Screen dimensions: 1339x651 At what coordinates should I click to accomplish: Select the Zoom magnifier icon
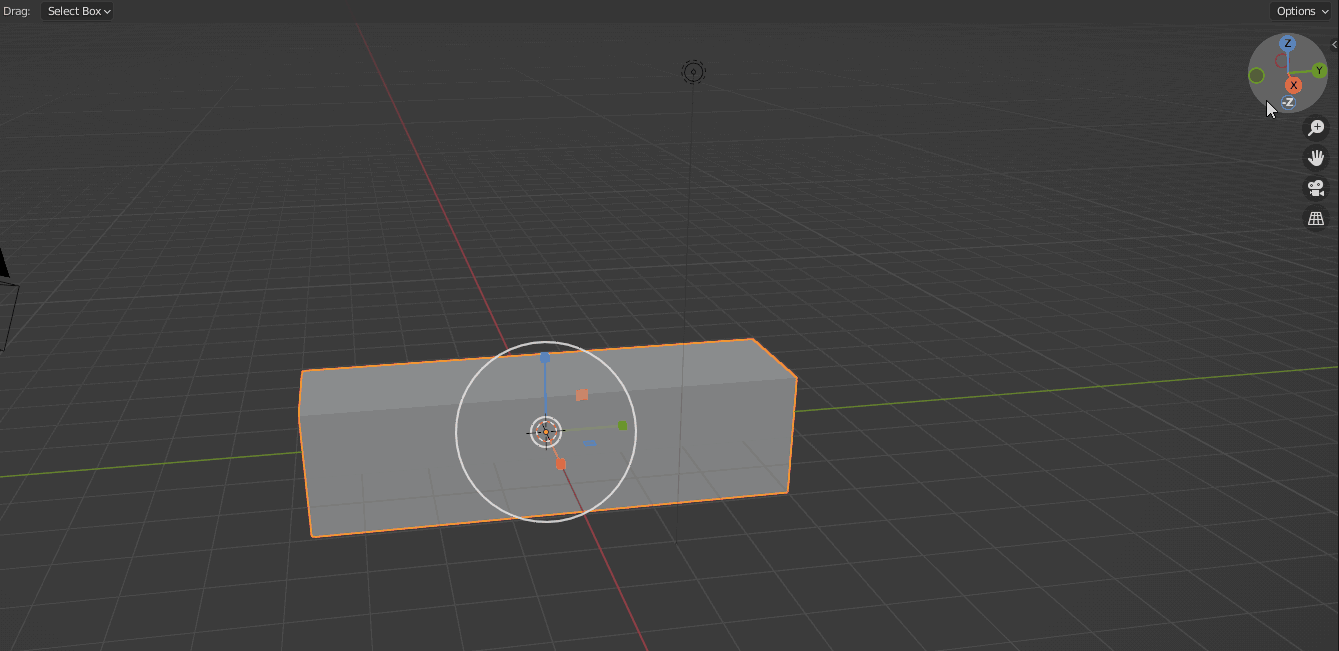(x=1316, y=127)
